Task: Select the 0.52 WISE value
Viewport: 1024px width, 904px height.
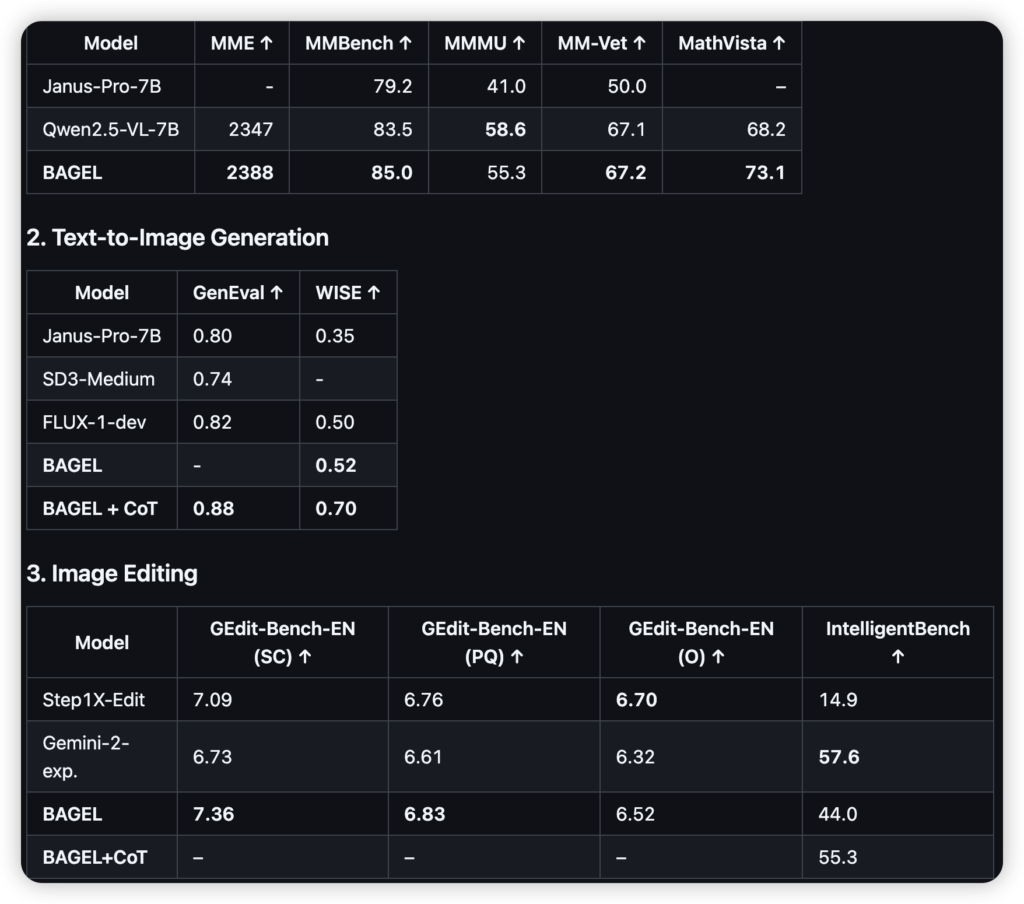Action: [x=336, y=465]
